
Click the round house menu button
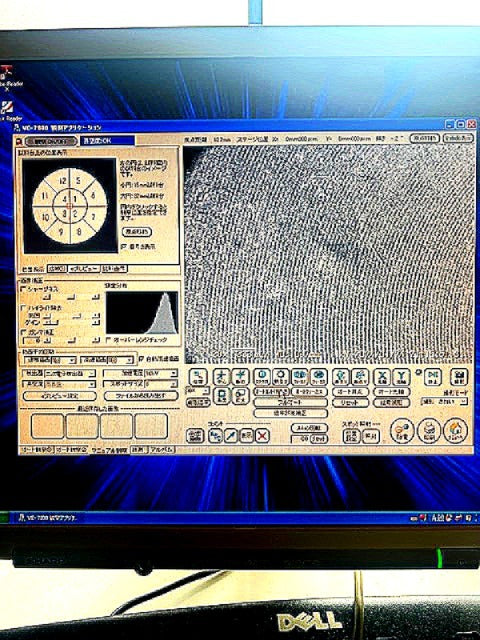456,431
